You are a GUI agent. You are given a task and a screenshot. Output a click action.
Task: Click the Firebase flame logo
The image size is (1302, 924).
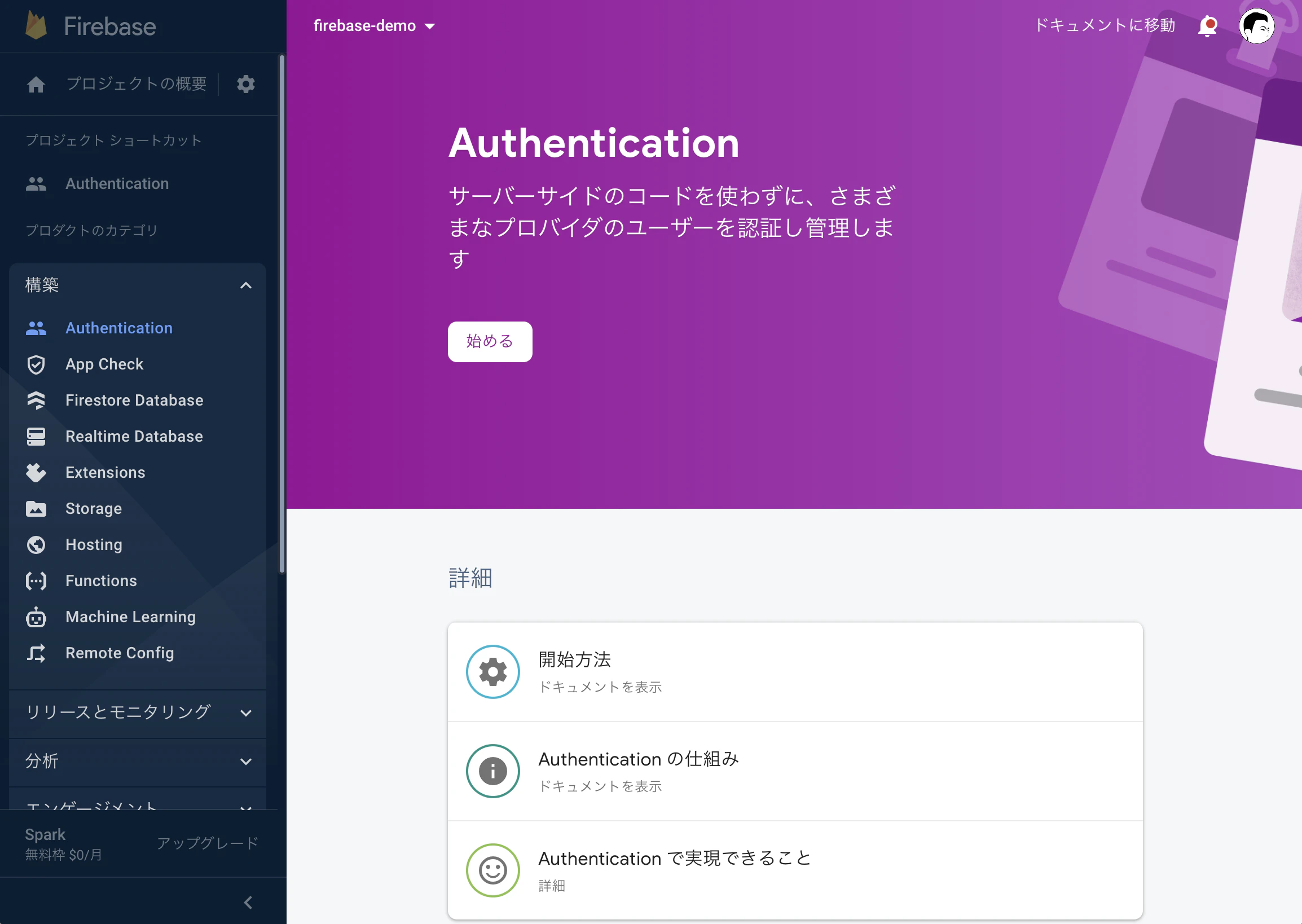pyautogui.click(x=36, y=25)
